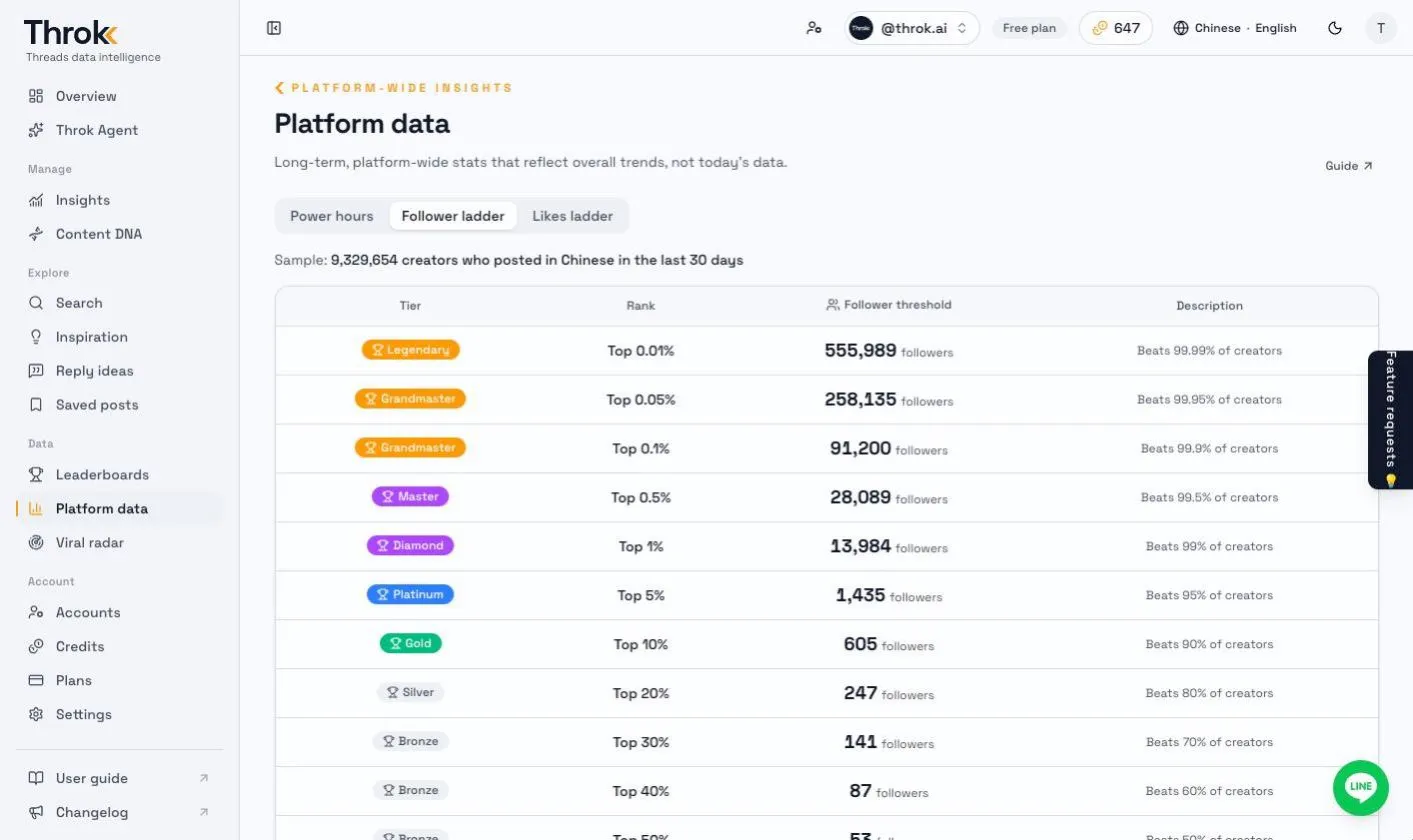Viewport: 1413px width, 840px height.
Task: Click the Overview grid icon in sidebar
Action: coord(36,96)
